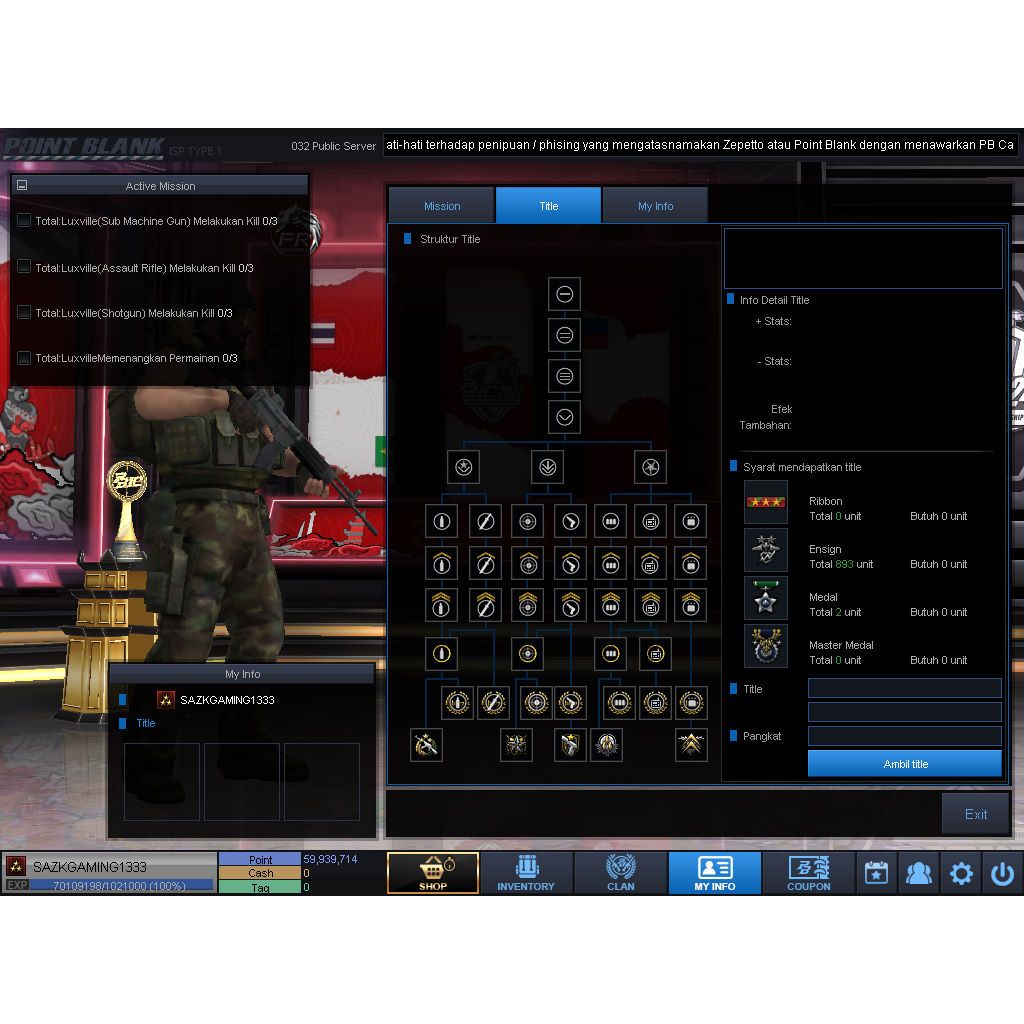The image size is (1024, 1024).
Task: Switch to the Mission tab
Action: pos(442,206)
